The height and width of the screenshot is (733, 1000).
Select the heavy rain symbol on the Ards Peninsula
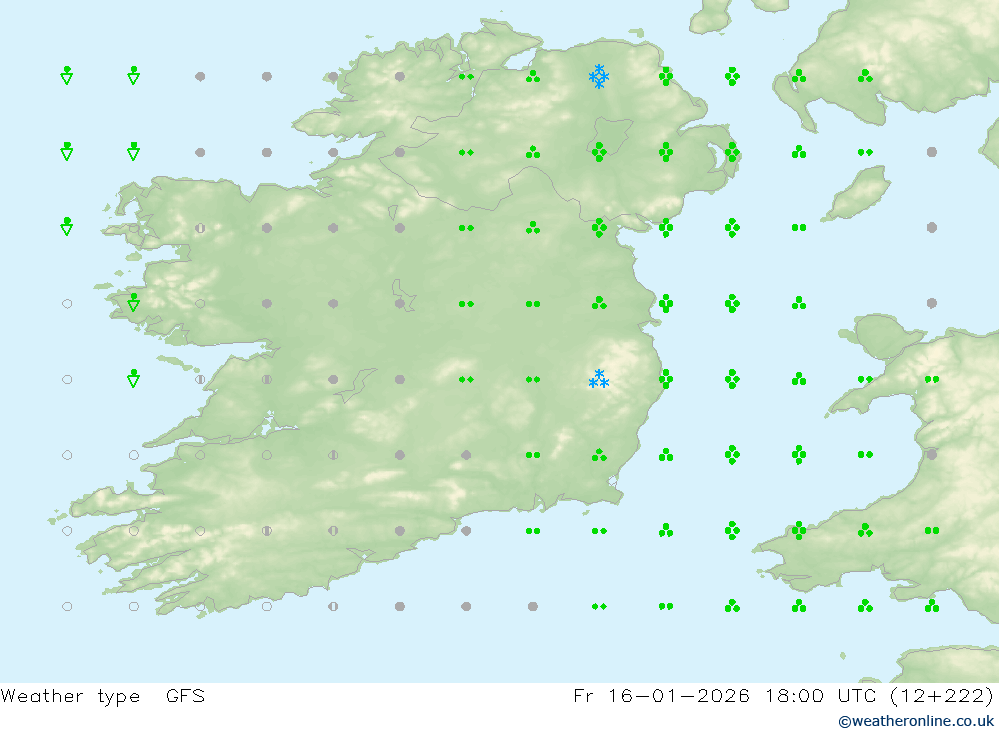click(x=732, y=152)
